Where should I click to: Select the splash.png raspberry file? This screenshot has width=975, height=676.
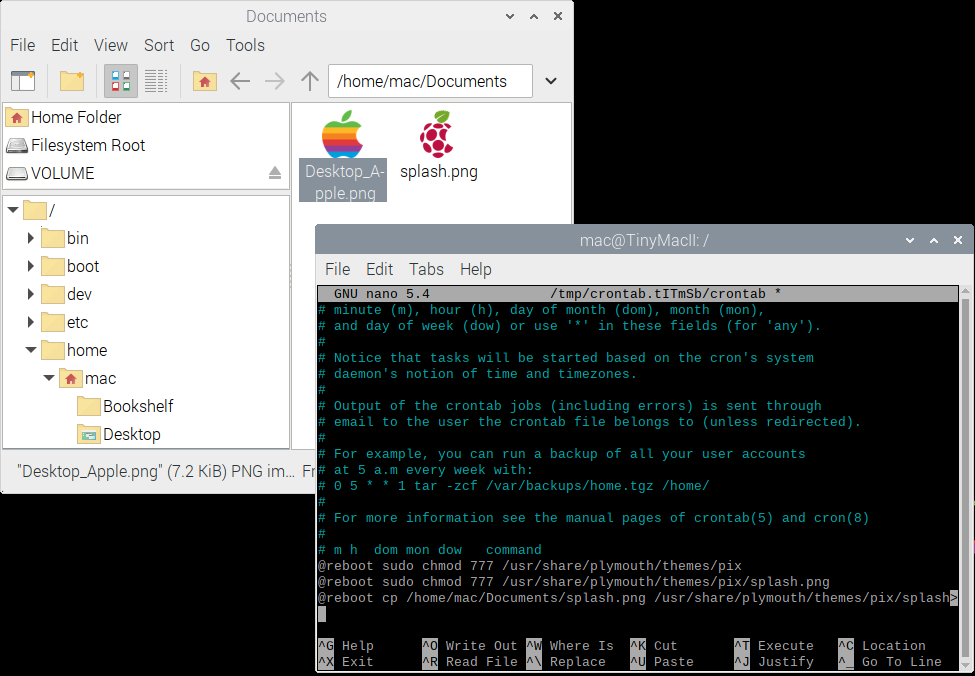438,146
